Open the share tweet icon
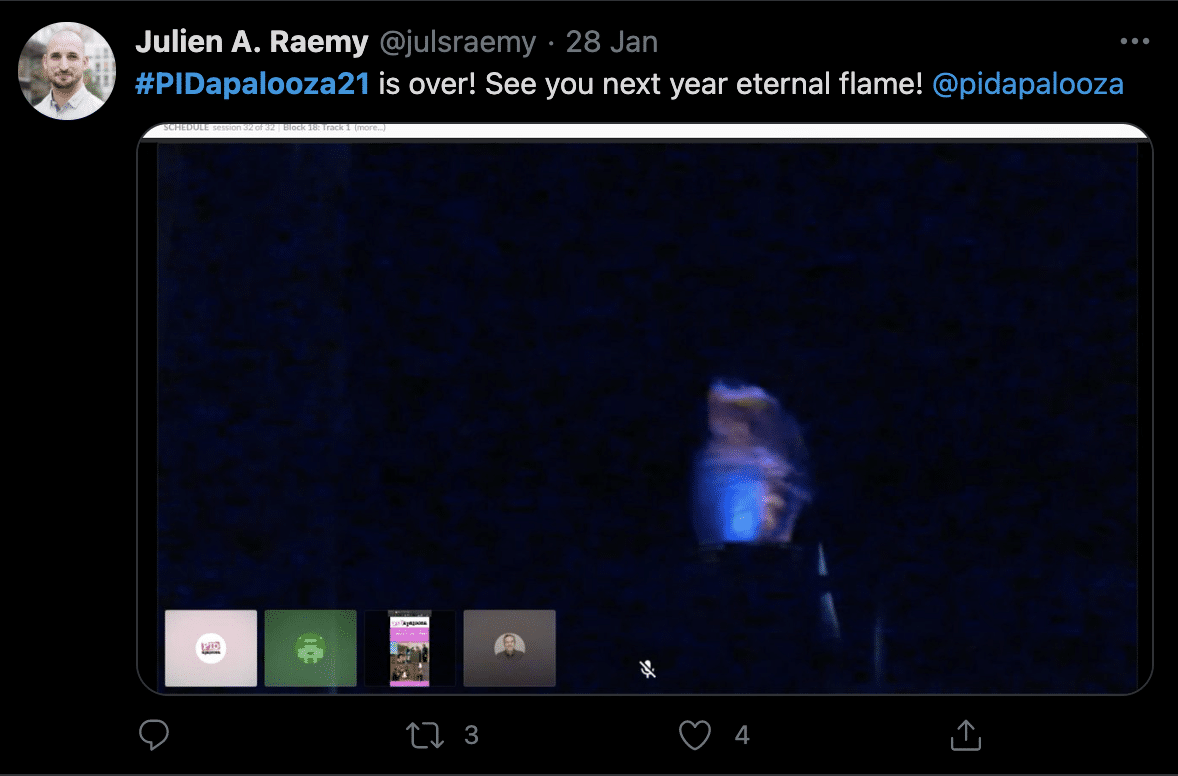The width and height of the screenshot is (1178, 776). [965, 735]
